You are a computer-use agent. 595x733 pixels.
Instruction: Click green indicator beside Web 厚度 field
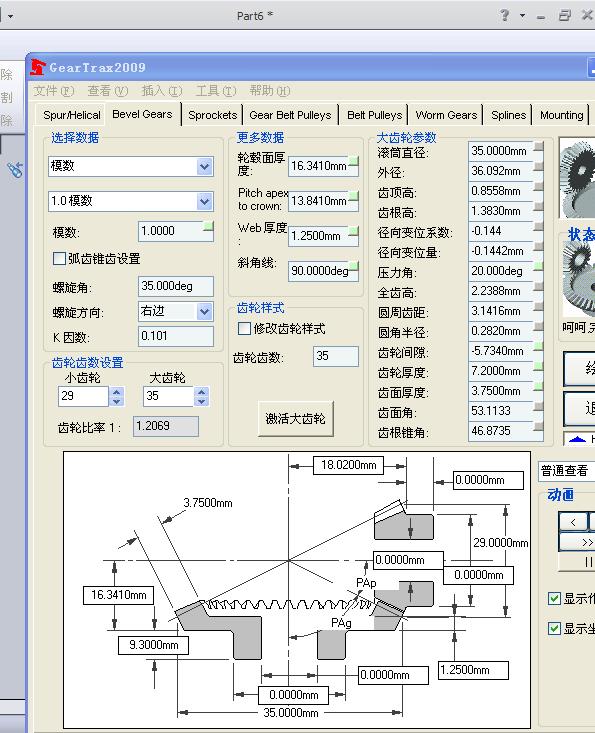coord(354,231)
